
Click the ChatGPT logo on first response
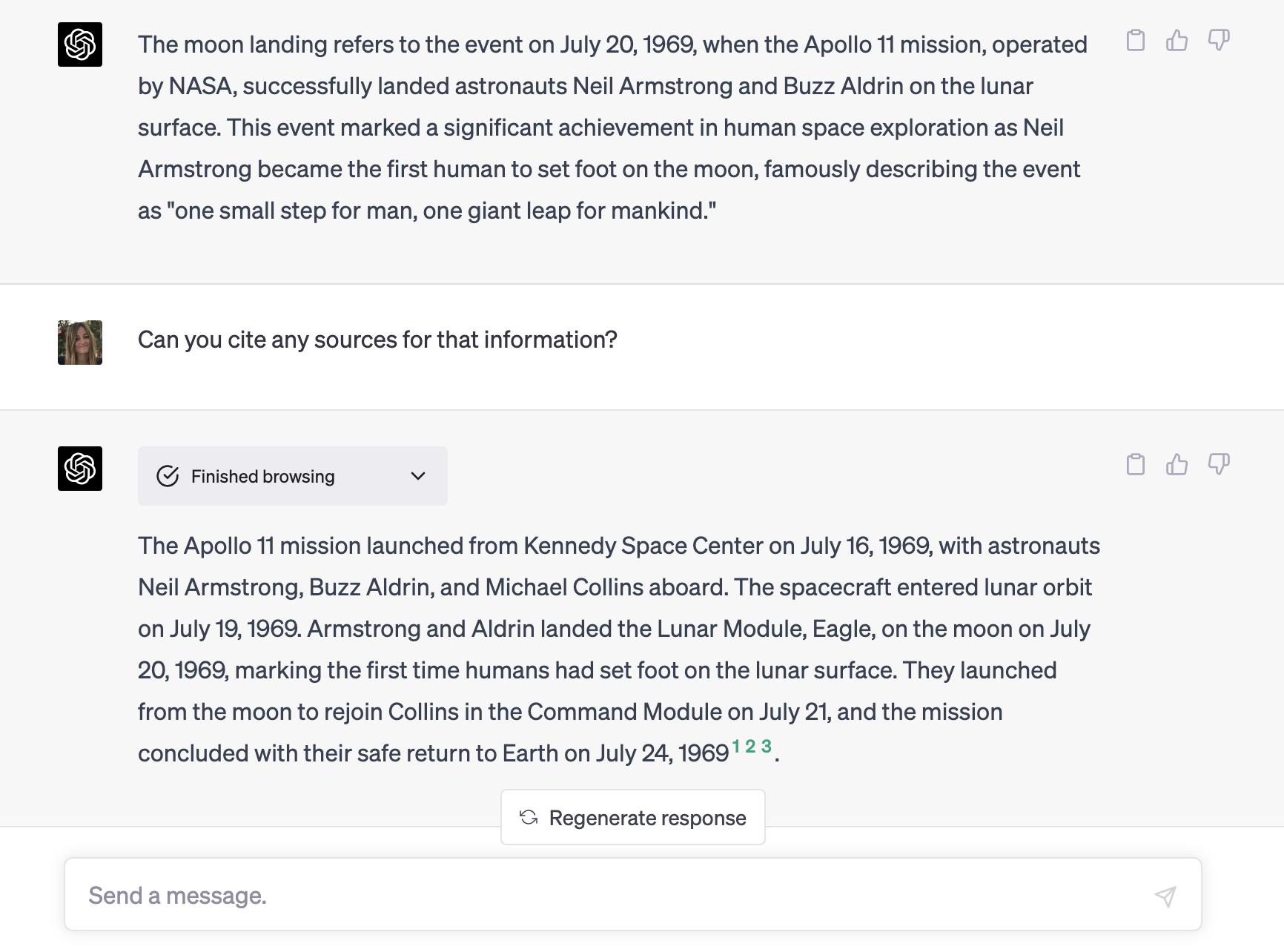tap(80, 44)
